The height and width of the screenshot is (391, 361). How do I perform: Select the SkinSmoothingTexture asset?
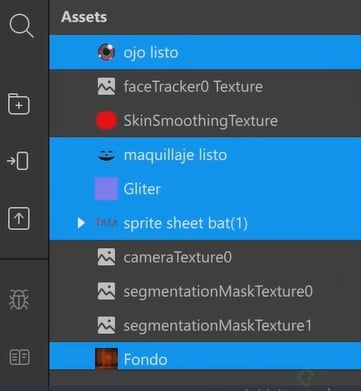205,120
